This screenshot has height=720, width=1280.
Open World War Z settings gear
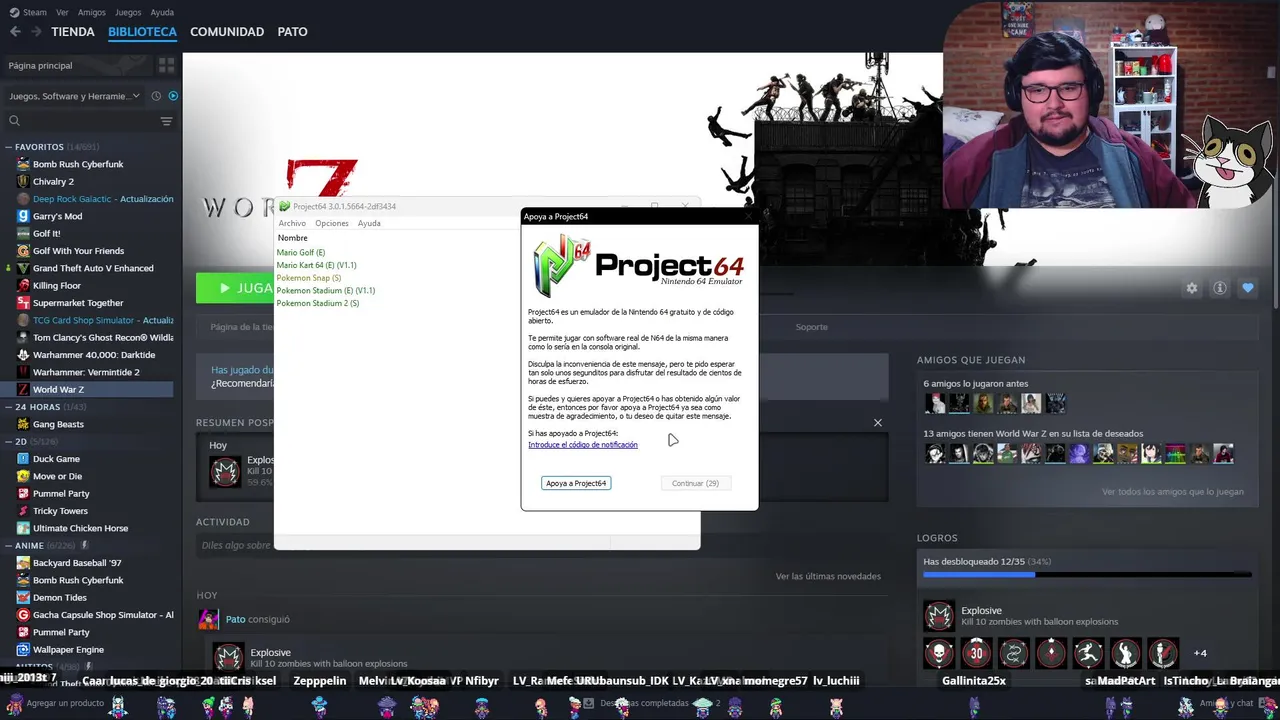tap(1192, 288)
